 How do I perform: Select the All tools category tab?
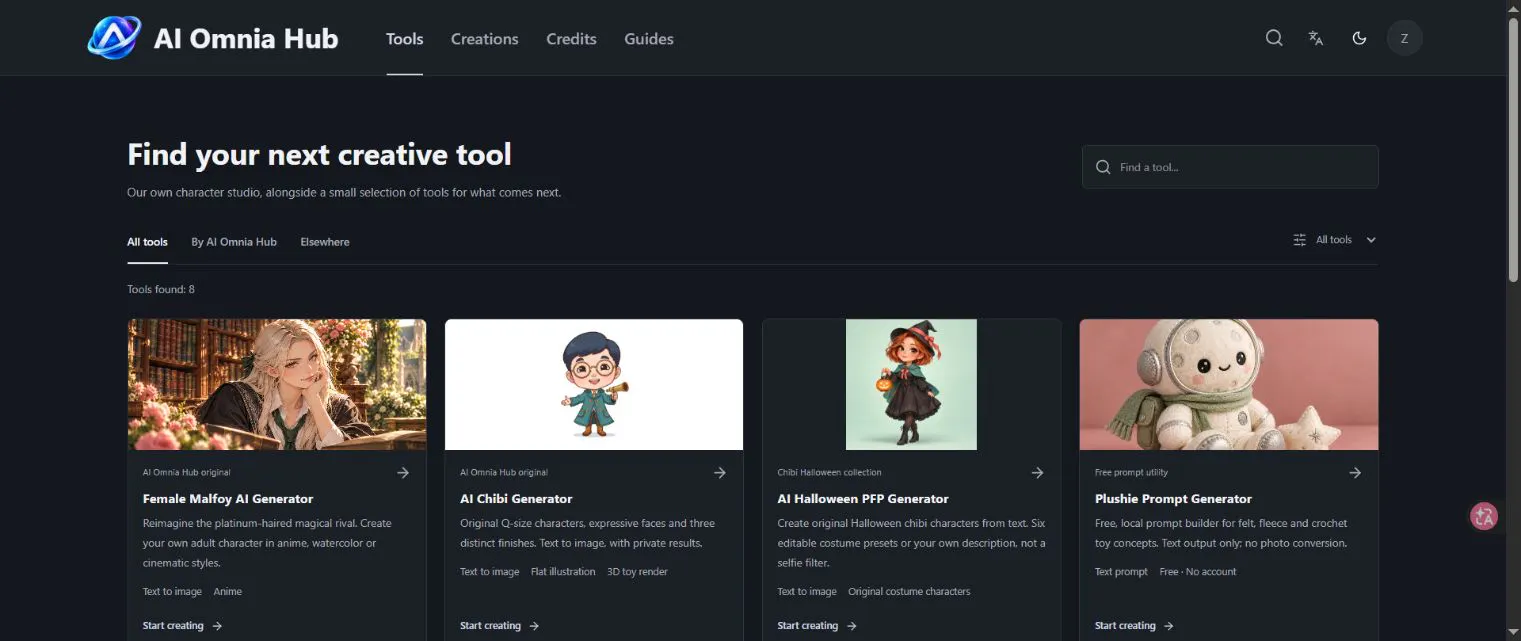pyautogui.click(x=147, y=242)
